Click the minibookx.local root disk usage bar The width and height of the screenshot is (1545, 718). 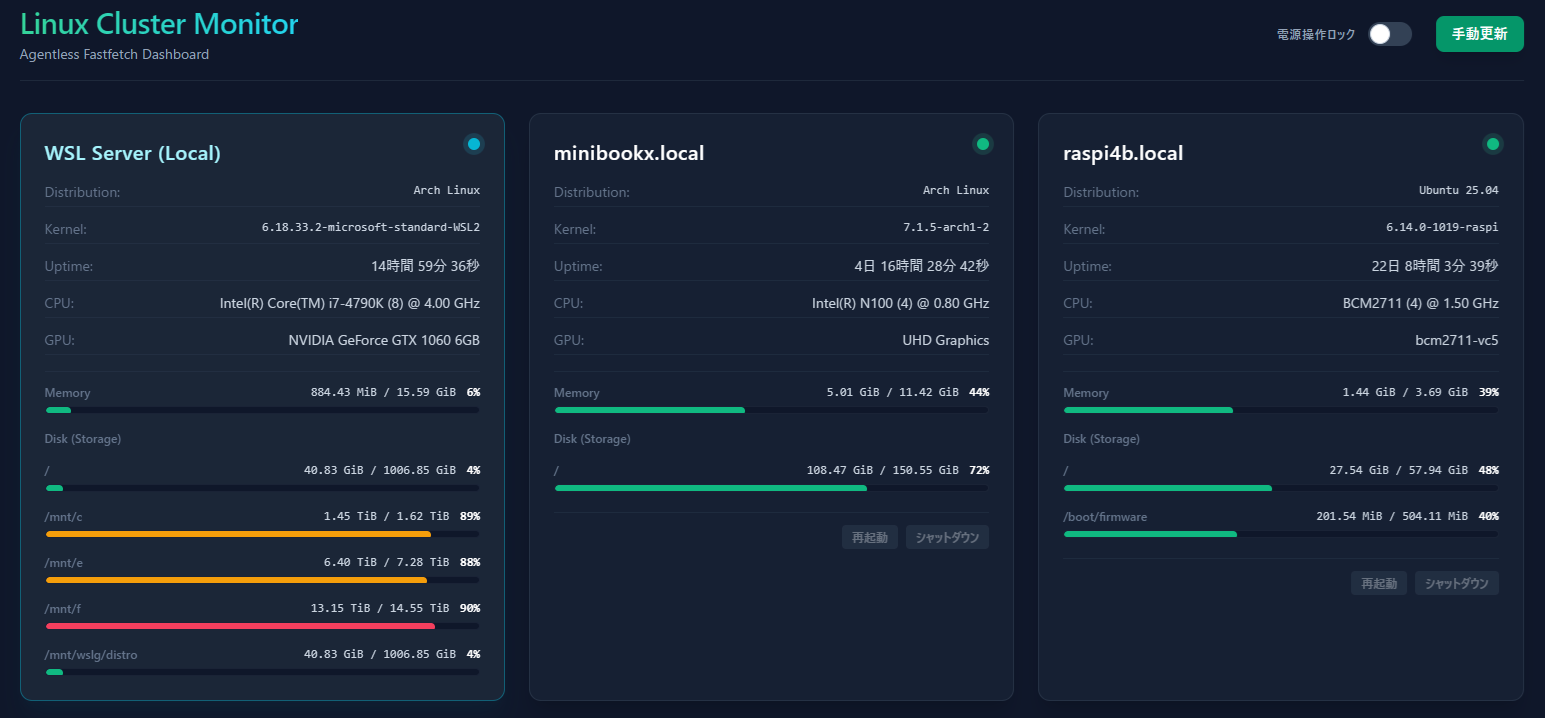pos(771,488)
